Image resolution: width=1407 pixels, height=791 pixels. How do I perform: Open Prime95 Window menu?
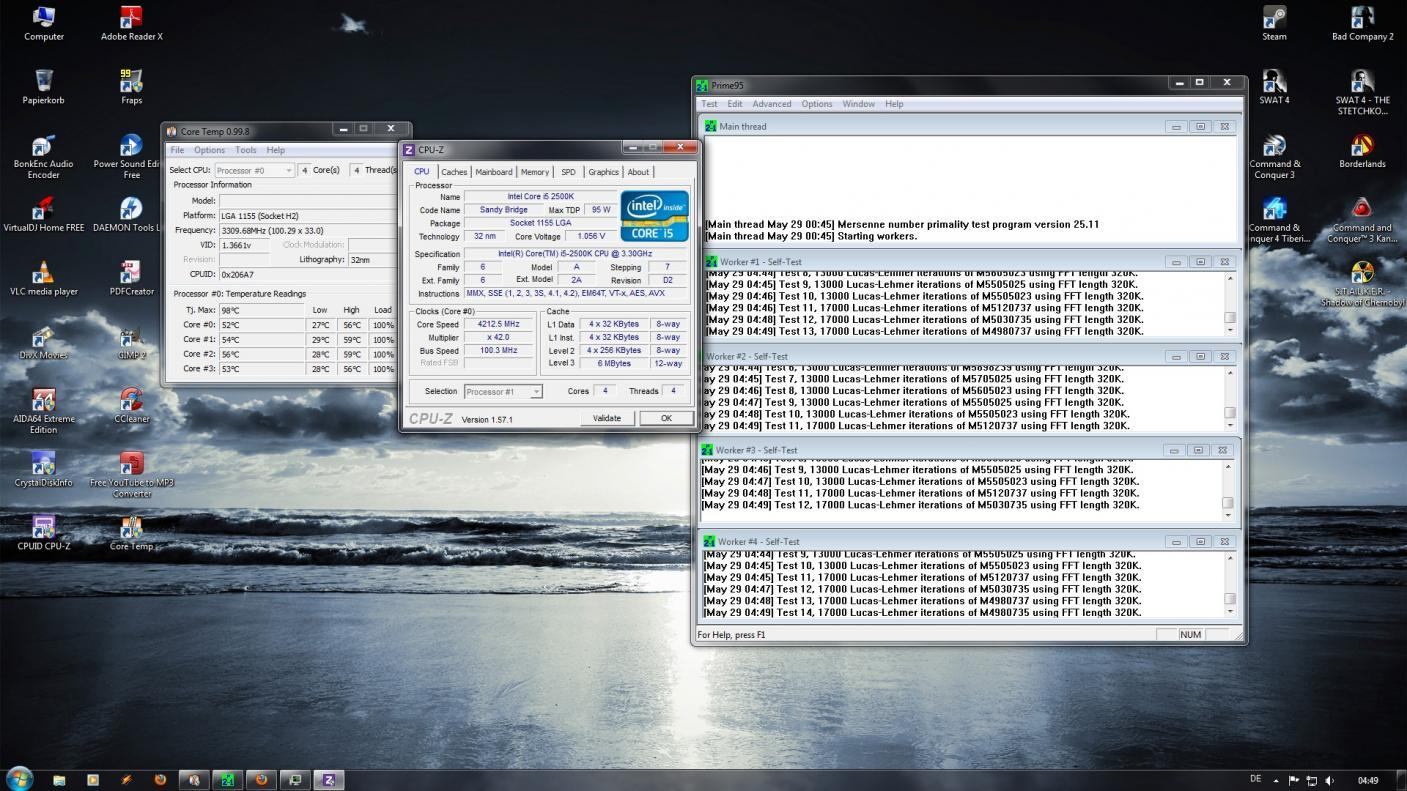pyautogui.click(x=859, y=104)
